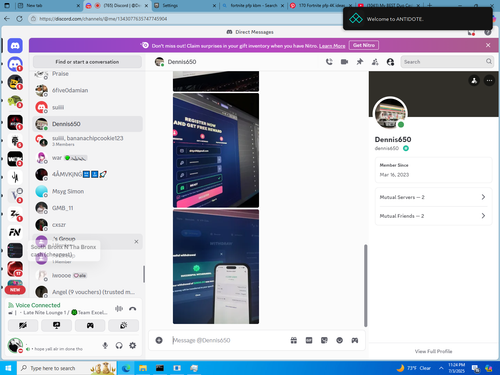The height and width of the screenshot is (375, 500).
Task: Start a voice call with Dennis650
Action: 329,62
